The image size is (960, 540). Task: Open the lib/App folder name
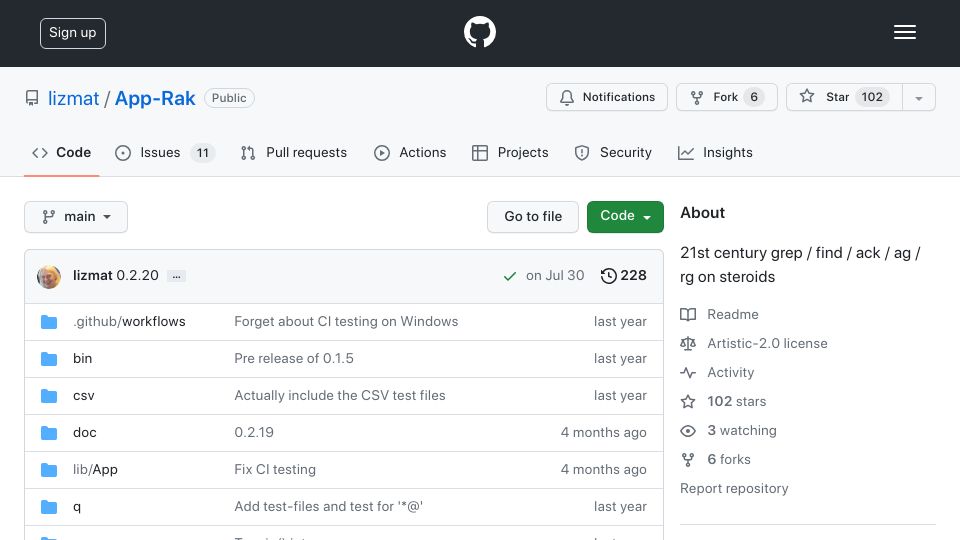click(x=95, y=470)
